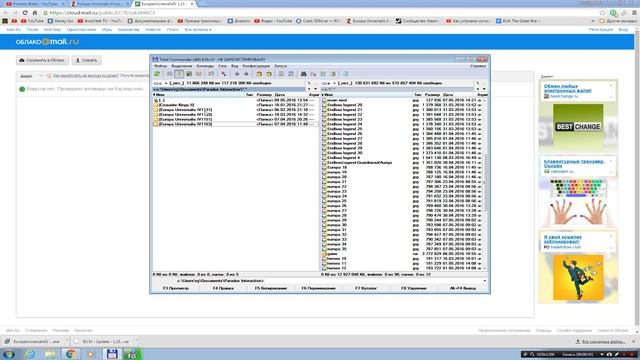640x360 pixels.
Task: Click the Multi-rename tool icon
Action: coord(313,74)
